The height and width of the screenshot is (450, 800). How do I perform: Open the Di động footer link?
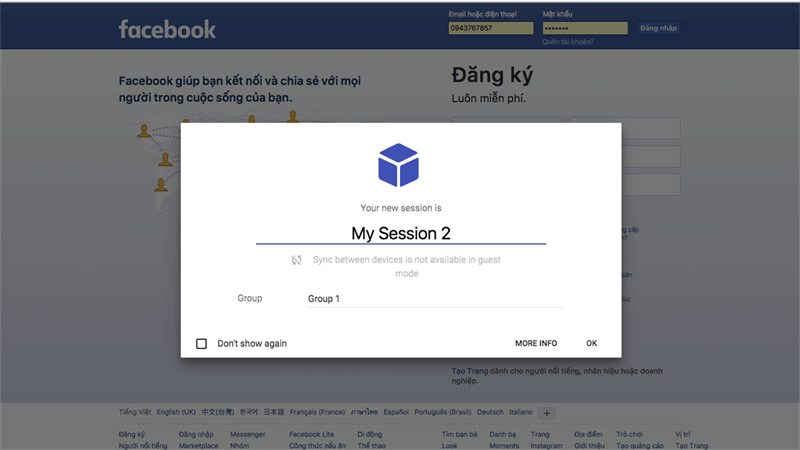(x=369, y=434)
